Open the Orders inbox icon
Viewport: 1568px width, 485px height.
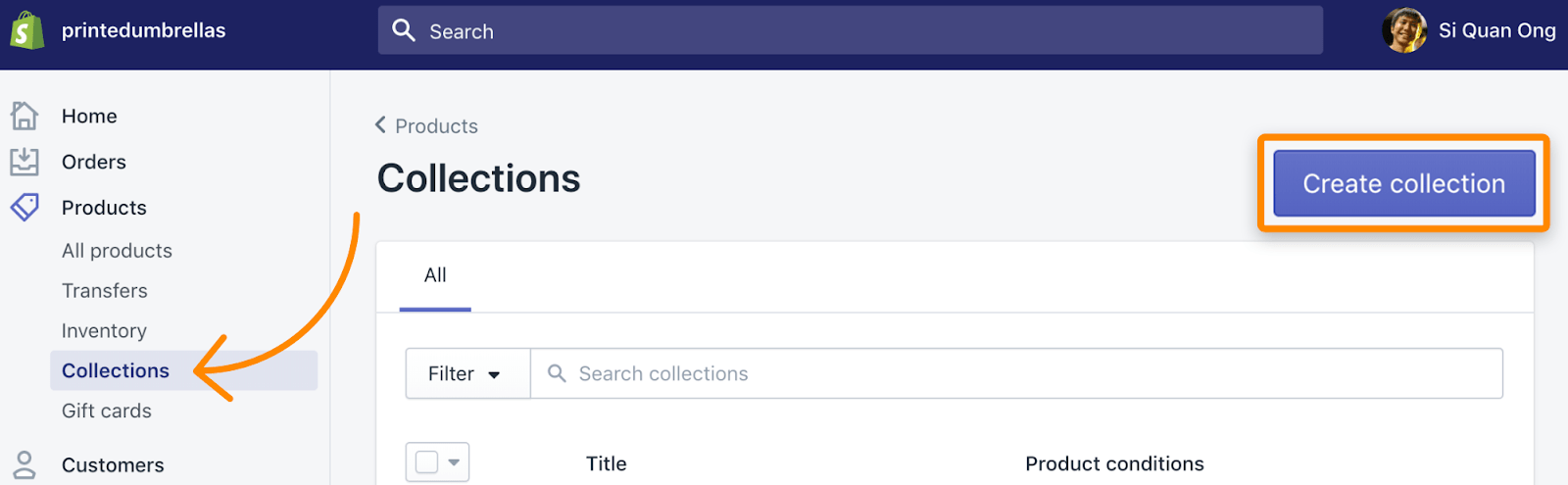pos(24,162)
